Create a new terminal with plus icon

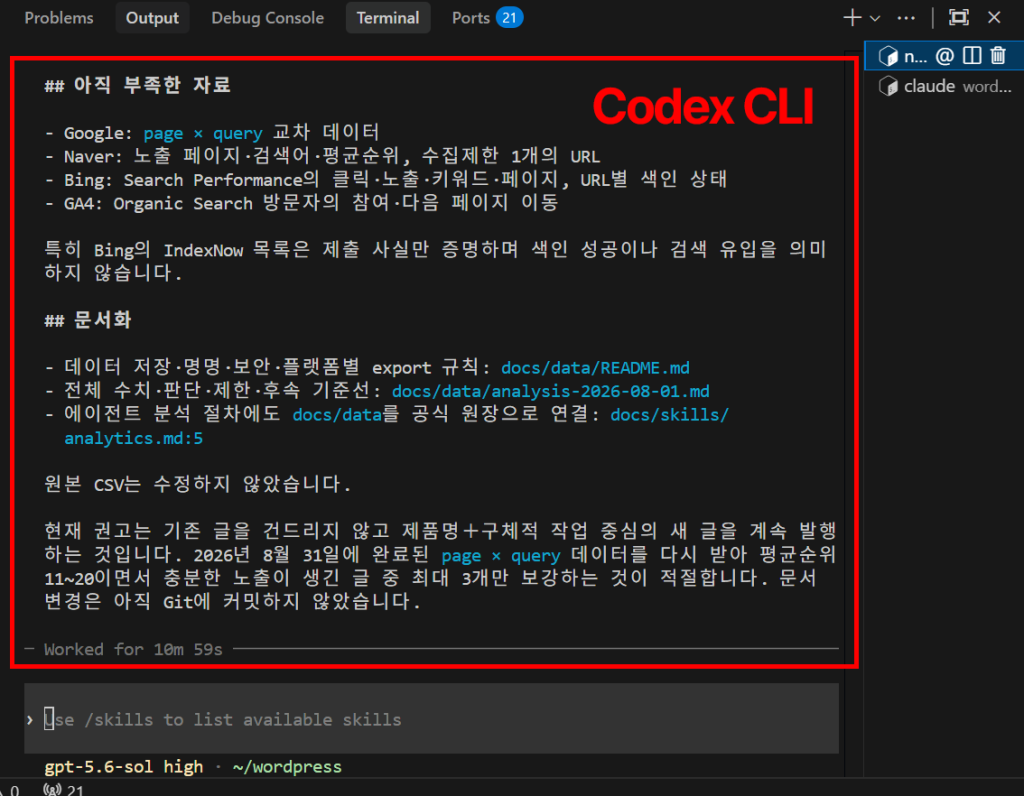[852, 18]
